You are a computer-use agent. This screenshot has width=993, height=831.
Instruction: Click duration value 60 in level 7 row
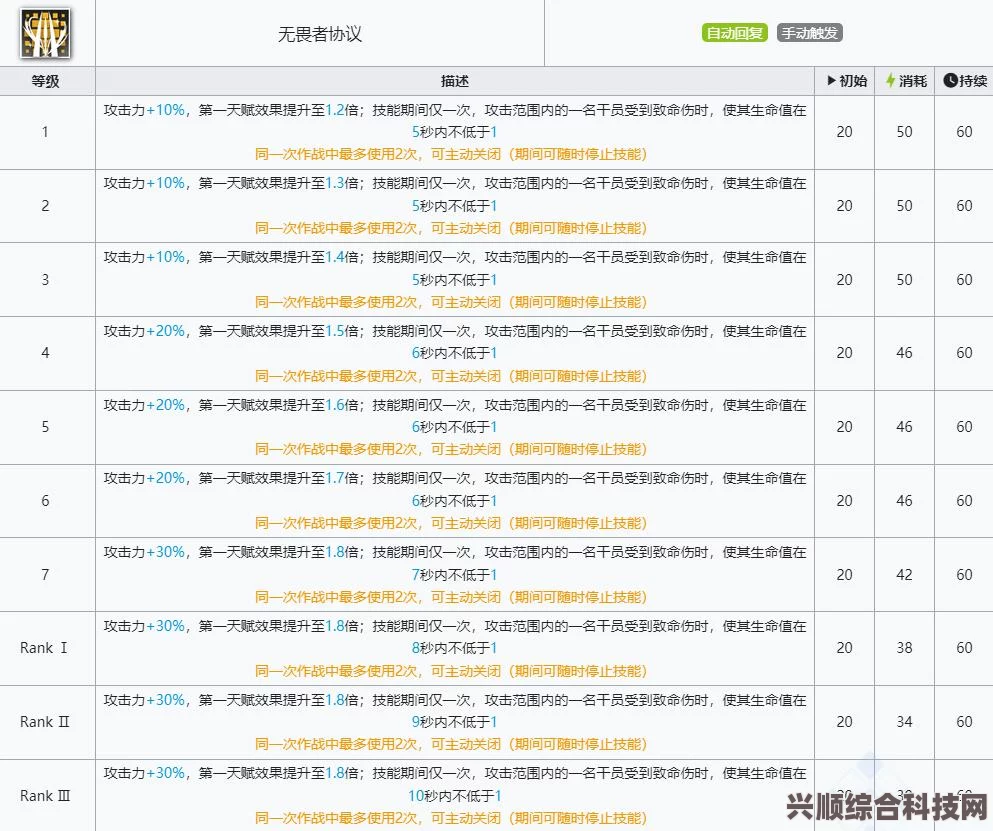[965, 574]
